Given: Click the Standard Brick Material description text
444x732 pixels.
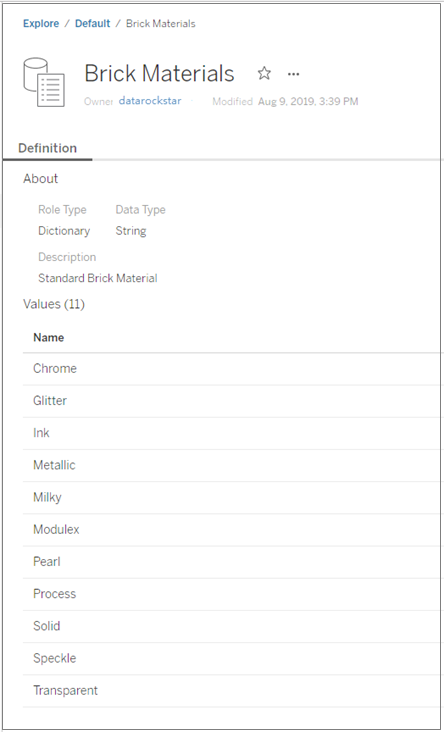Looking at the screenshot, I should point(98,278).
